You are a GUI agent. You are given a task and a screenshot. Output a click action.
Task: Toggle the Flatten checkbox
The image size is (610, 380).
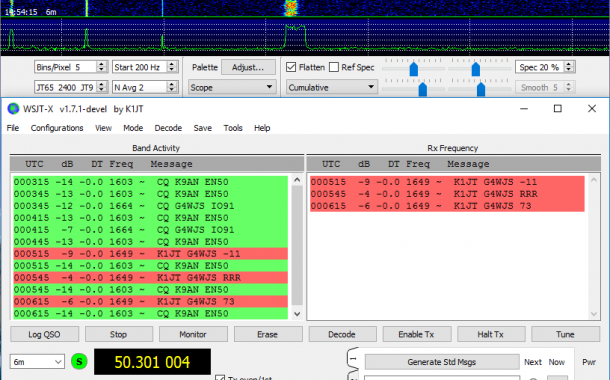[x=291, y=67]
